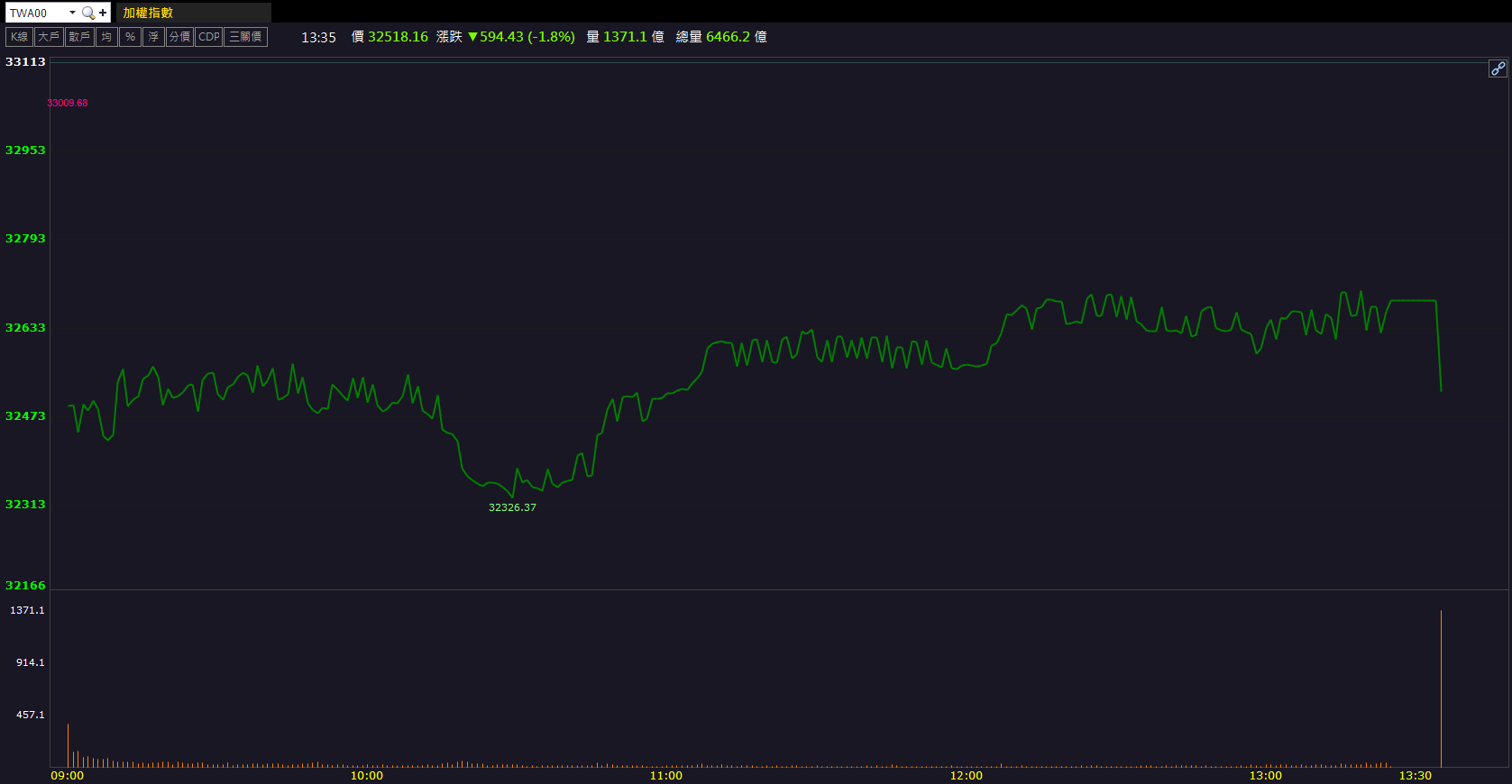Click the TWA00 symbol input field
The image size is (1512, 784).
click(36, 13)
